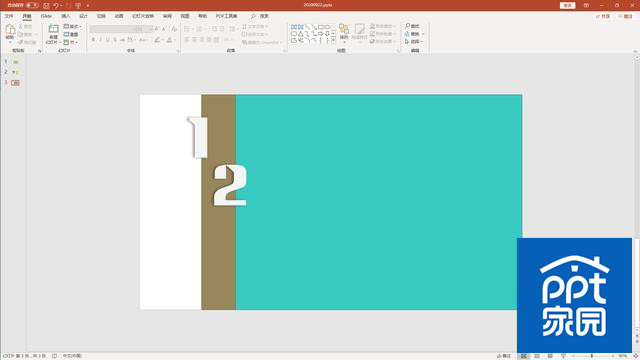The image size is (640, 360).
Task: Toggle the Notes pane in the status bar
Action: [x=504, y=356]
